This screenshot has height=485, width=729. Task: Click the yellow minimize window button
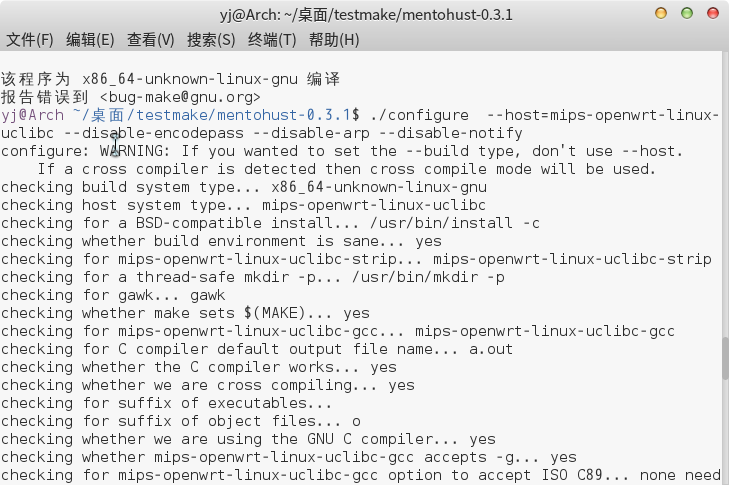(x=661, y=13)
